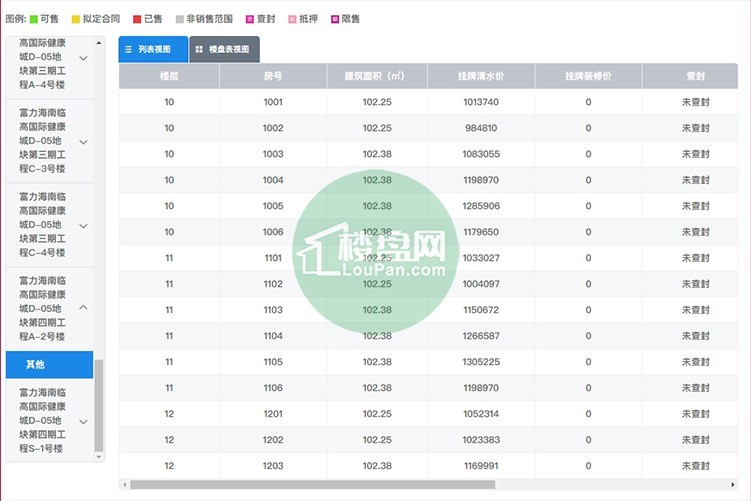Select room number 1101 cell
This screenshot has height=501, width=751.
[273, 258]
